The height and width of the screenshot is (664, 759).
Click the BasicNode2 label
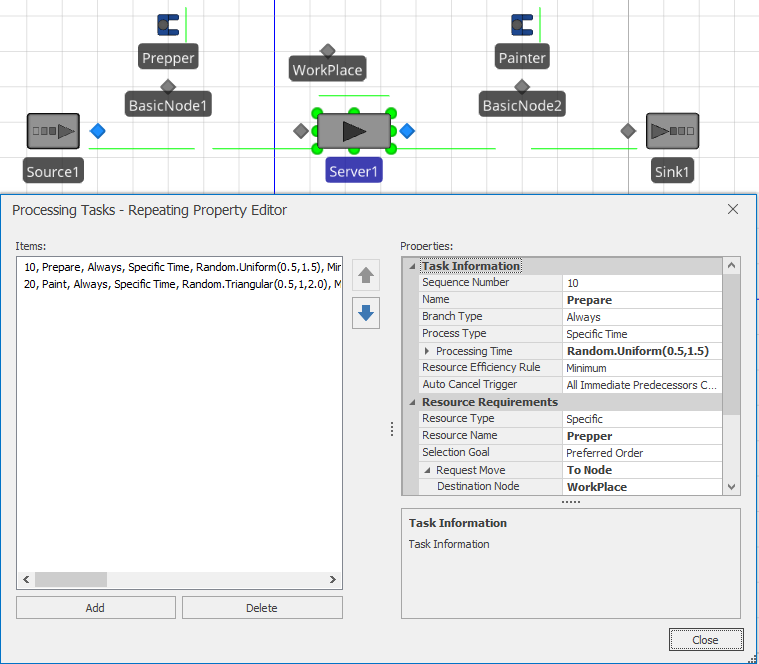[522, 105]
